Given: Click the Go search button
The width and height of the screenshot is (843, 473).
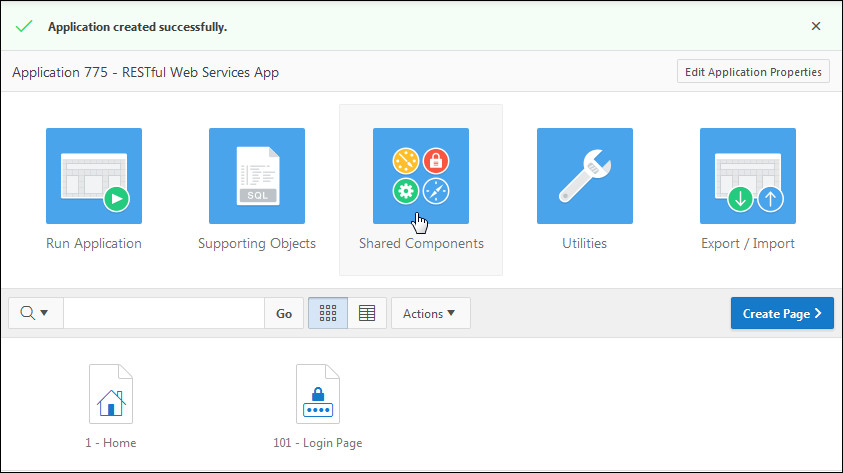Looking at the screenshot, I should [x=284, y=313].
